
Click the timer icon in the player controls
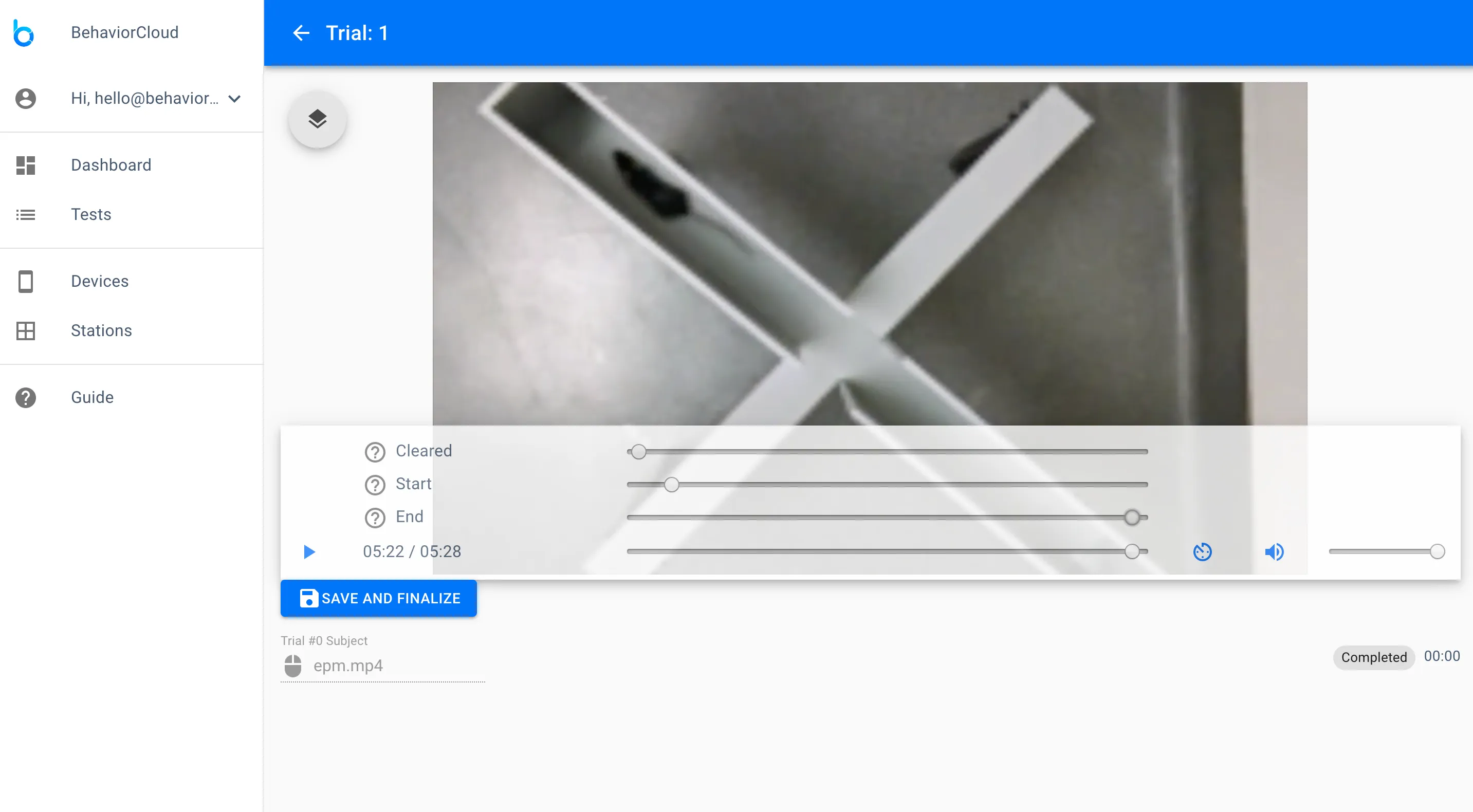1203,551
